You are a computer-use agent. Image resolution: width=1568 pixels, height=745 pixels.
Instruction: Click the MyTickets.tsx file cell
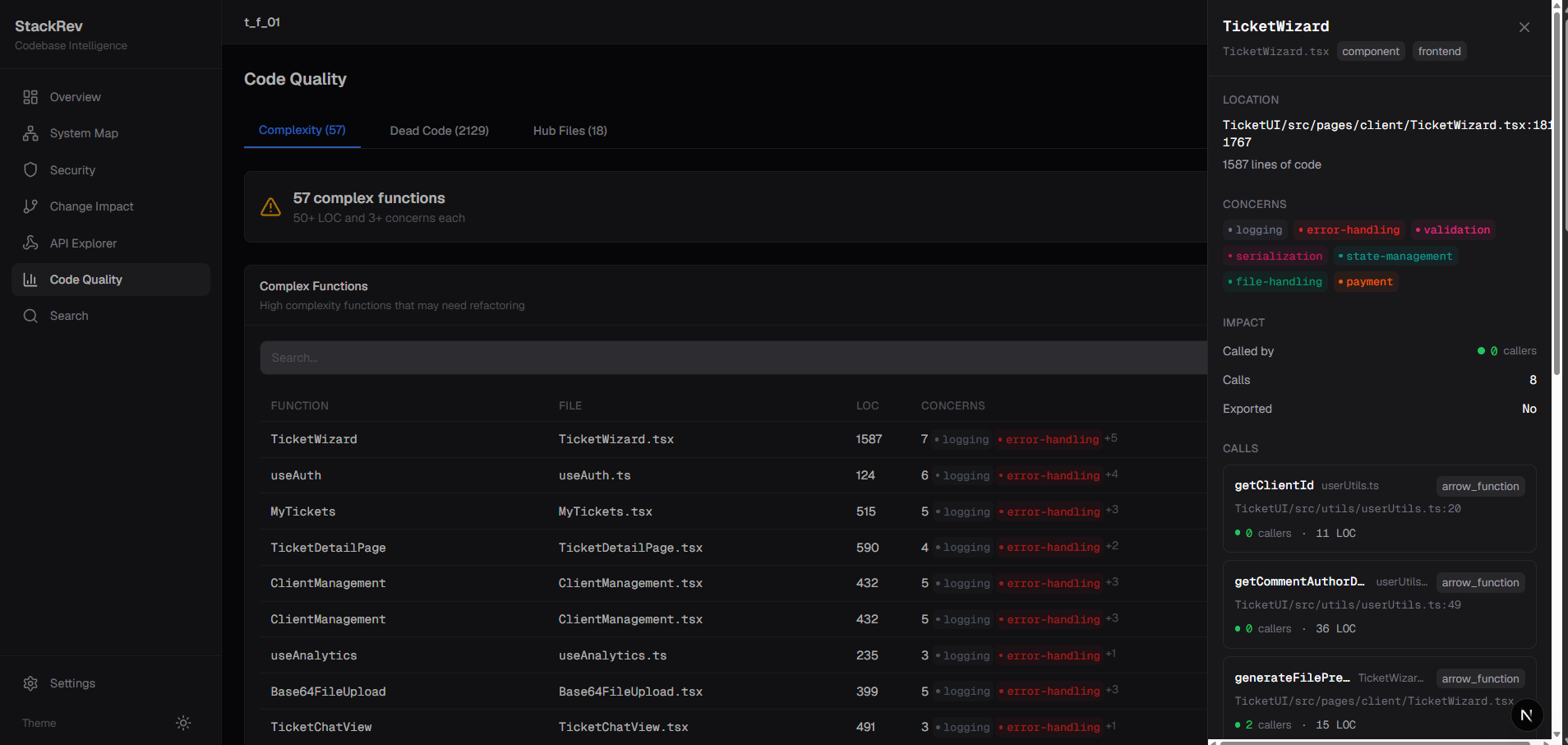(606, 511)
